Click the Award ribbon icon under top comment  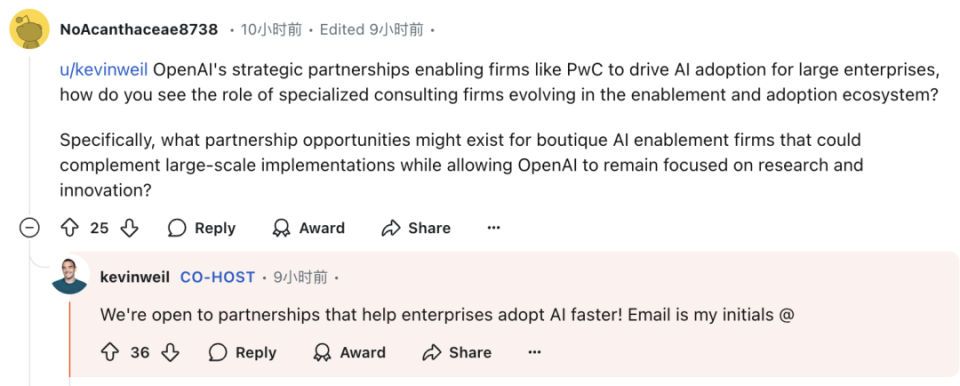click(x=281, y=229)
